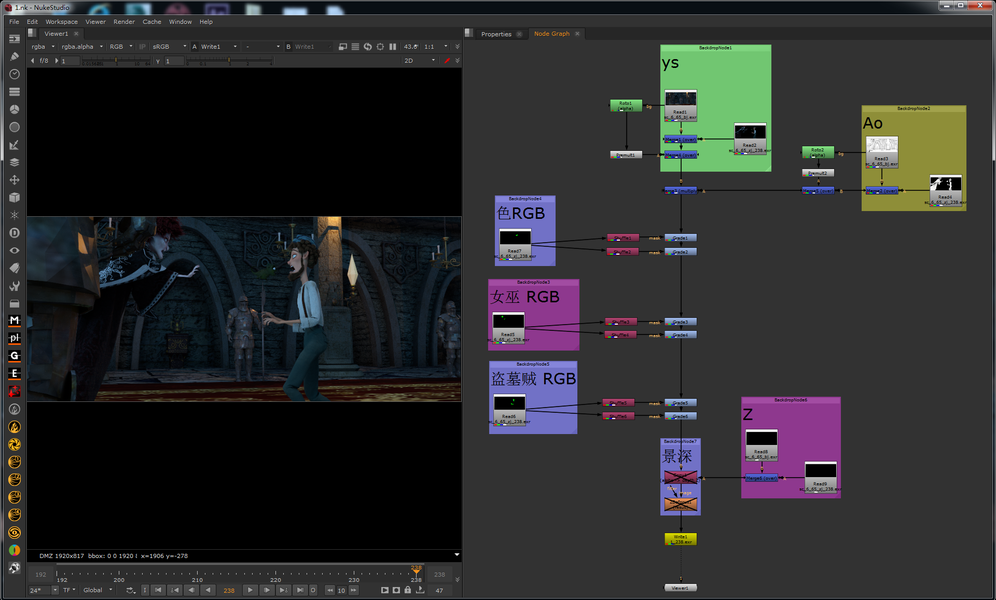The width and height of the screenshot is (996, 600).
Task: Open the Filter nodes circle icon
Action: [x=14, y=127]
